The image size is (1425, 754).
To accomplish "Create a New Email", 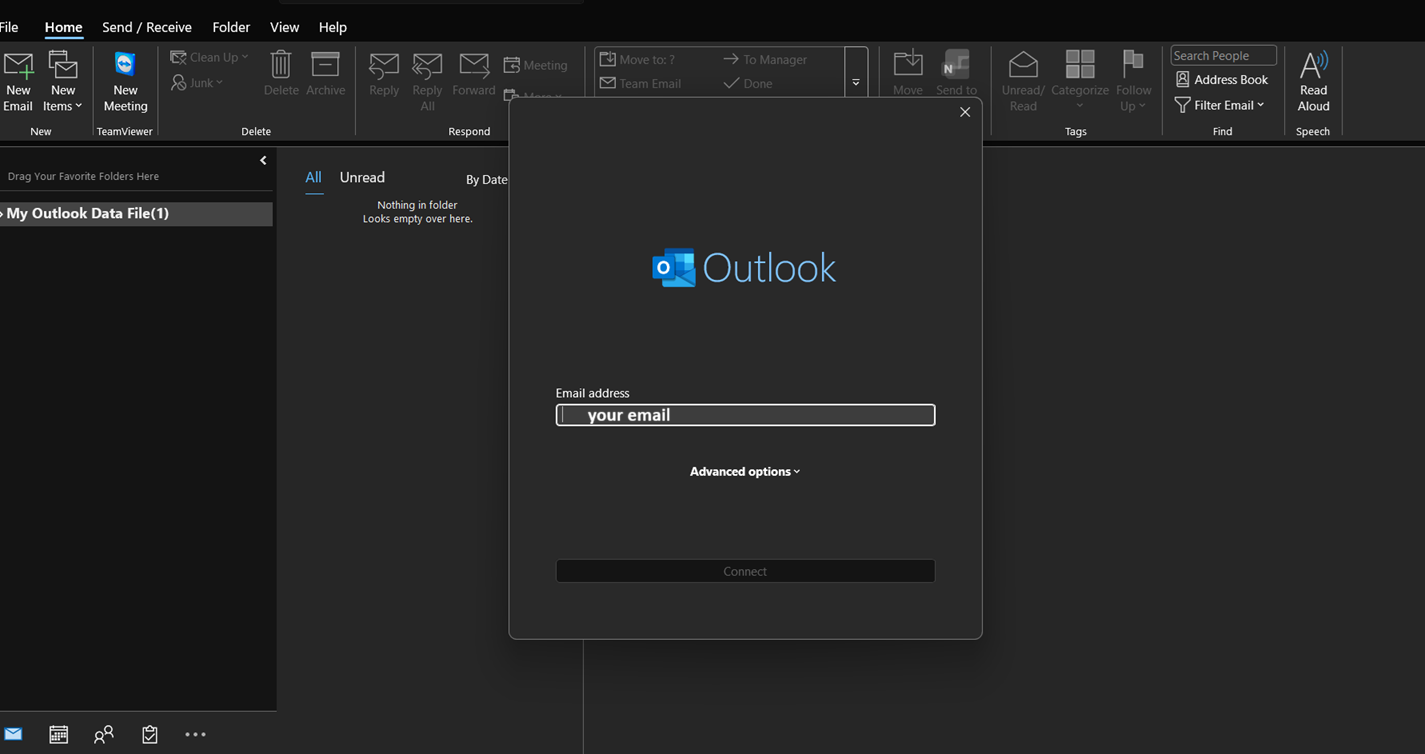I will (18, 81).
